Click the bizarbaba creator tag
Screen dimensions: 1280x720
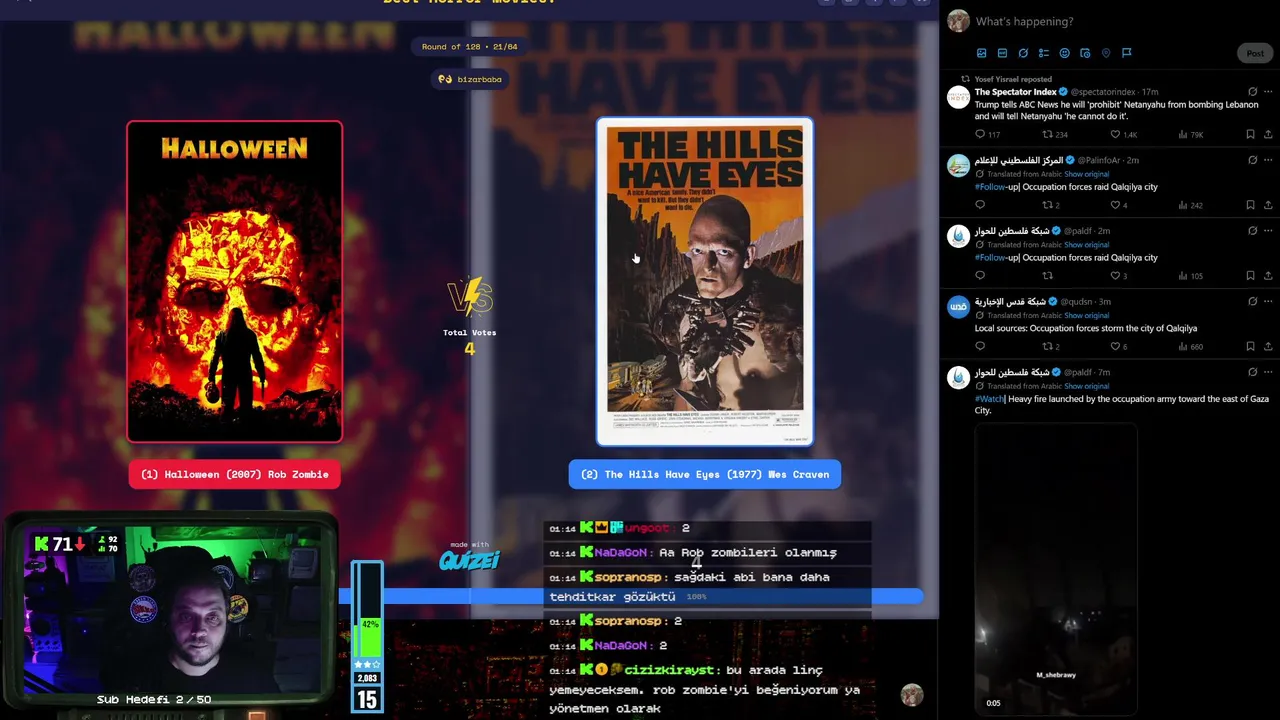[470, 79]
